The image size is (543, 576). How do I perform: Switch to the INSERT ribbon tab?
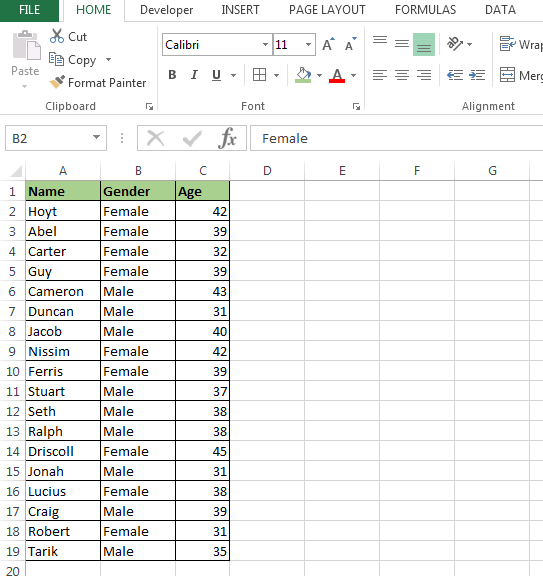(240, 10)
